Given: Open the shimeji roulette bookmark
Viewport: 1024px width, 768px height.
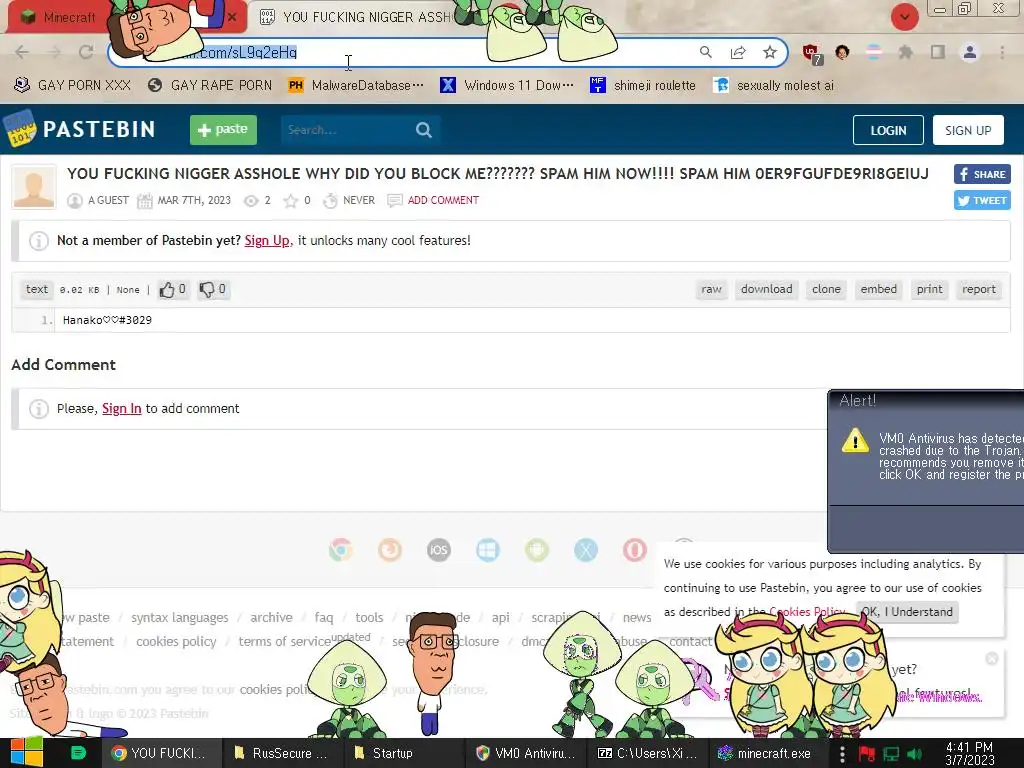Looking at the screenshot, I should pyautogui.click(x=643, y=86).
